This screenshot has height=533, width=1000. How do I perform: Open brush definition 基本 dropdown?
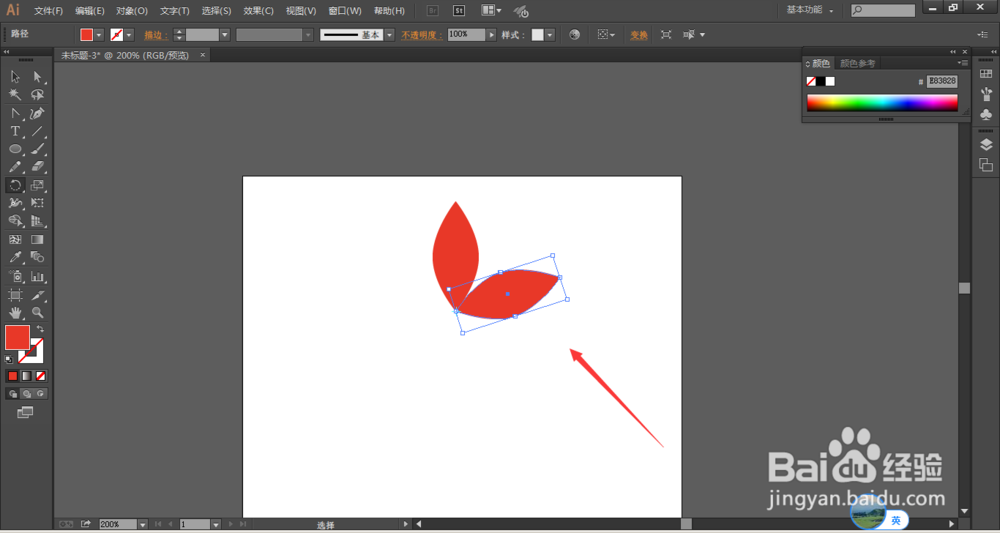390,35
